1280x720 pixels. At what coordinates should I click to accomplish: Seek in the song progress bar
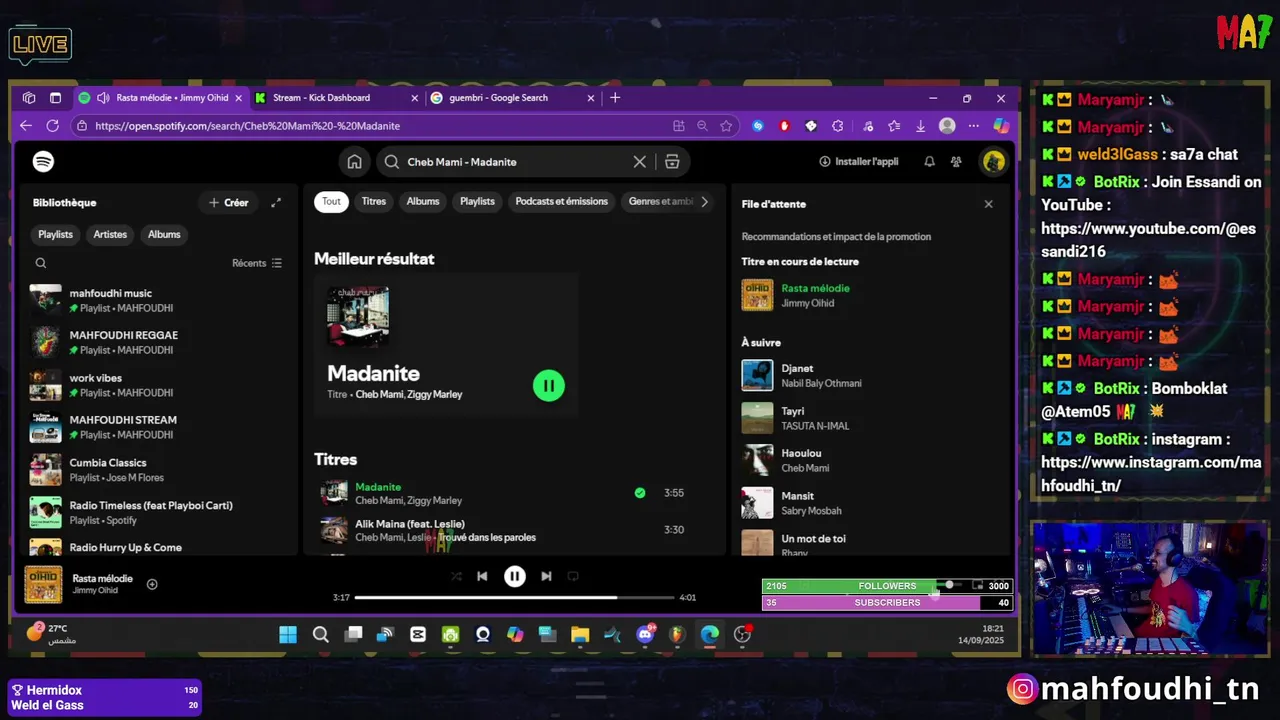pos(514,598)
